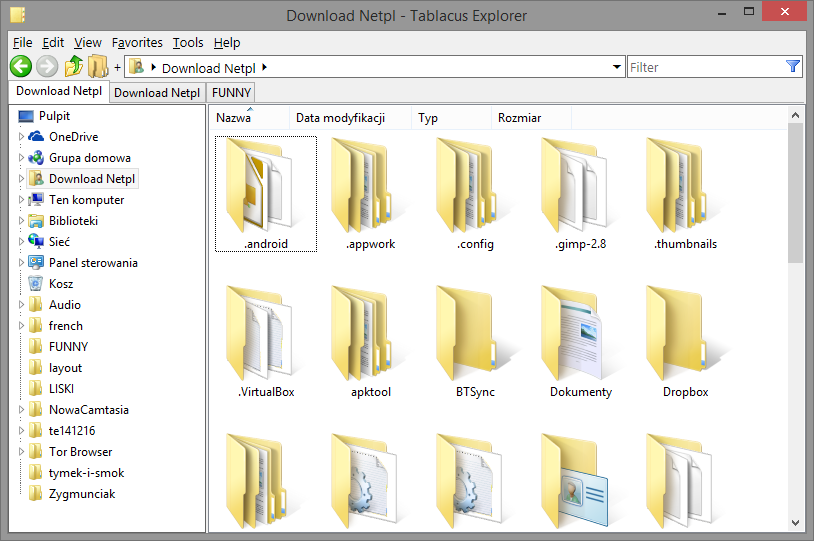The width and height of the screenshot is (814, 541).
Task: Click the Grupa domowa icon in tree
Action: click(36, 158)
